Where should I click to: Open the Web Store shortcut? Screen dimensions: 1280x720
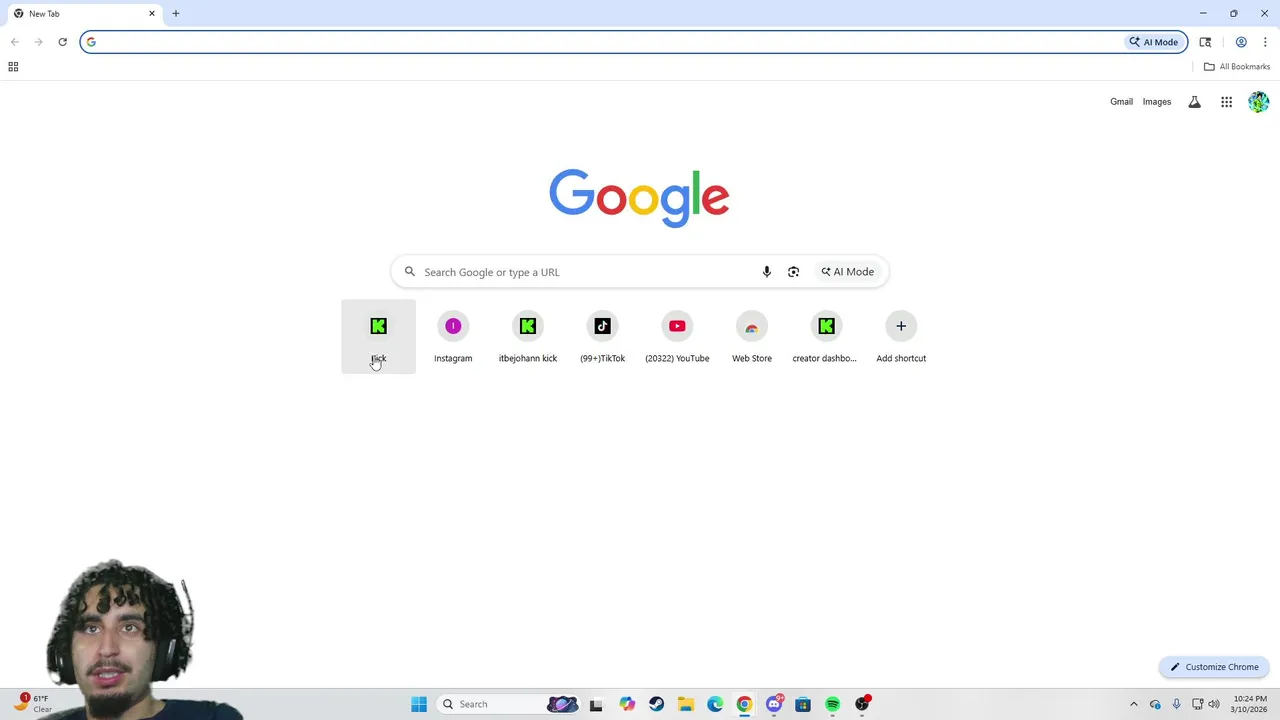coord(752,336)
